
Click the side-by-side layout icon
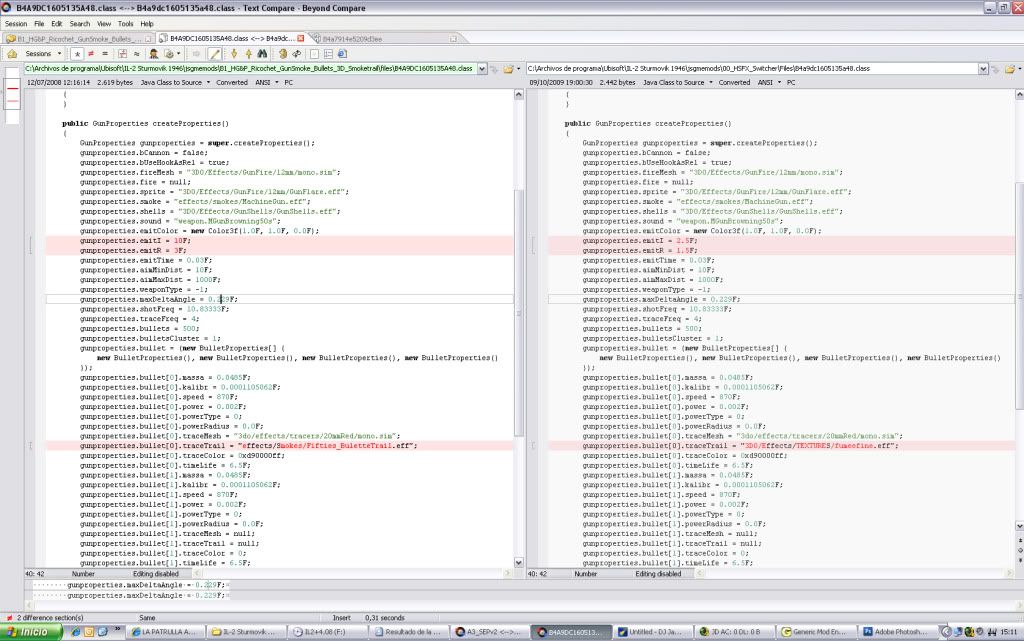click(x=328, y=54)
